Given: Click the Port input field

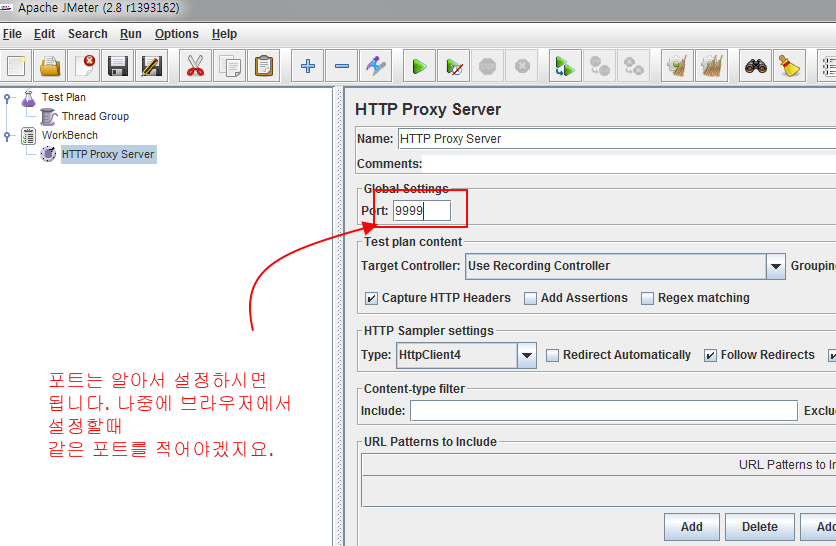Looking at the screenshot, I should (x=422, y=211).
